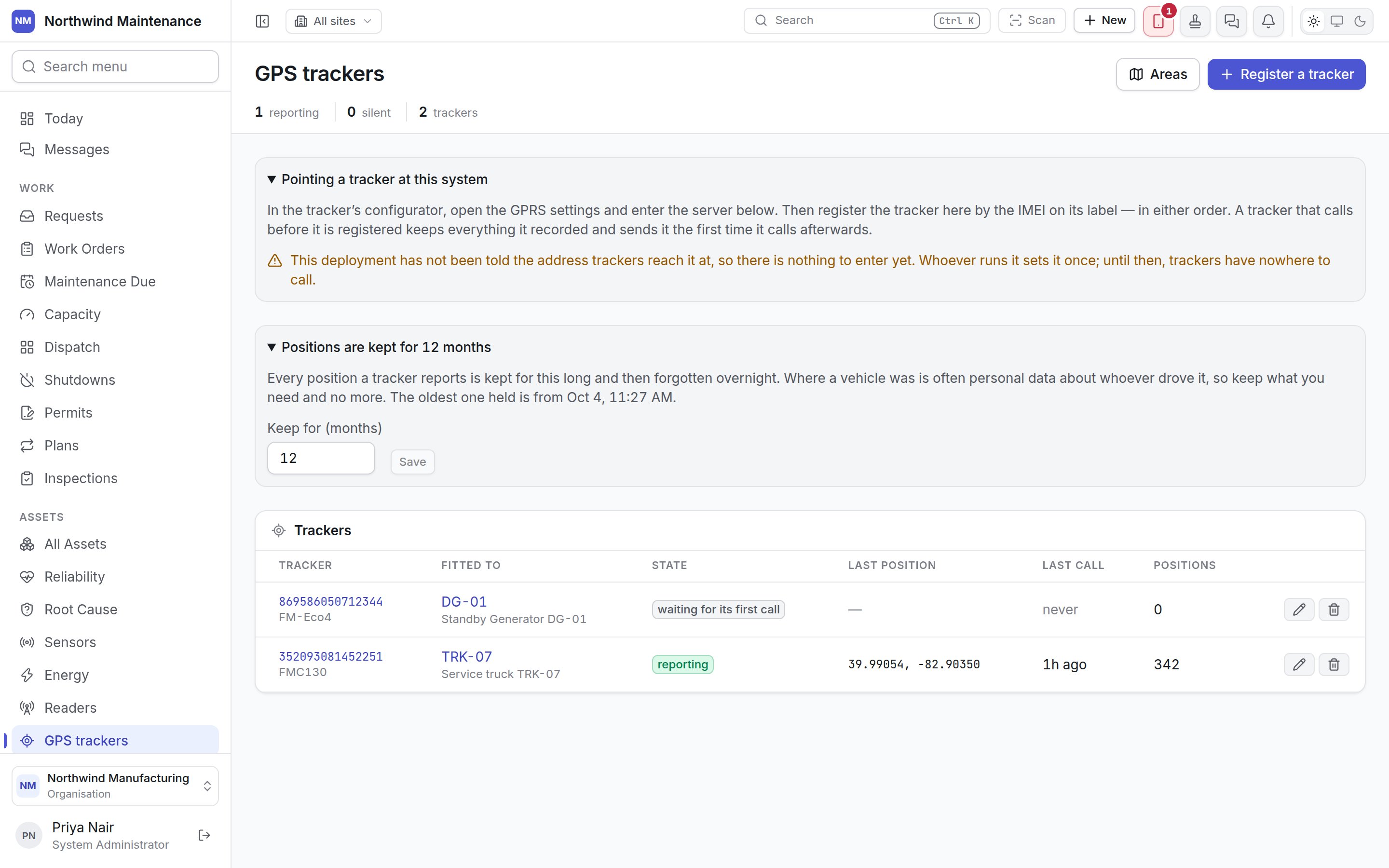Viewport: 1389px width, 868px height.
Task: Open Energy in the sidebar
Action: click(115, 675)
